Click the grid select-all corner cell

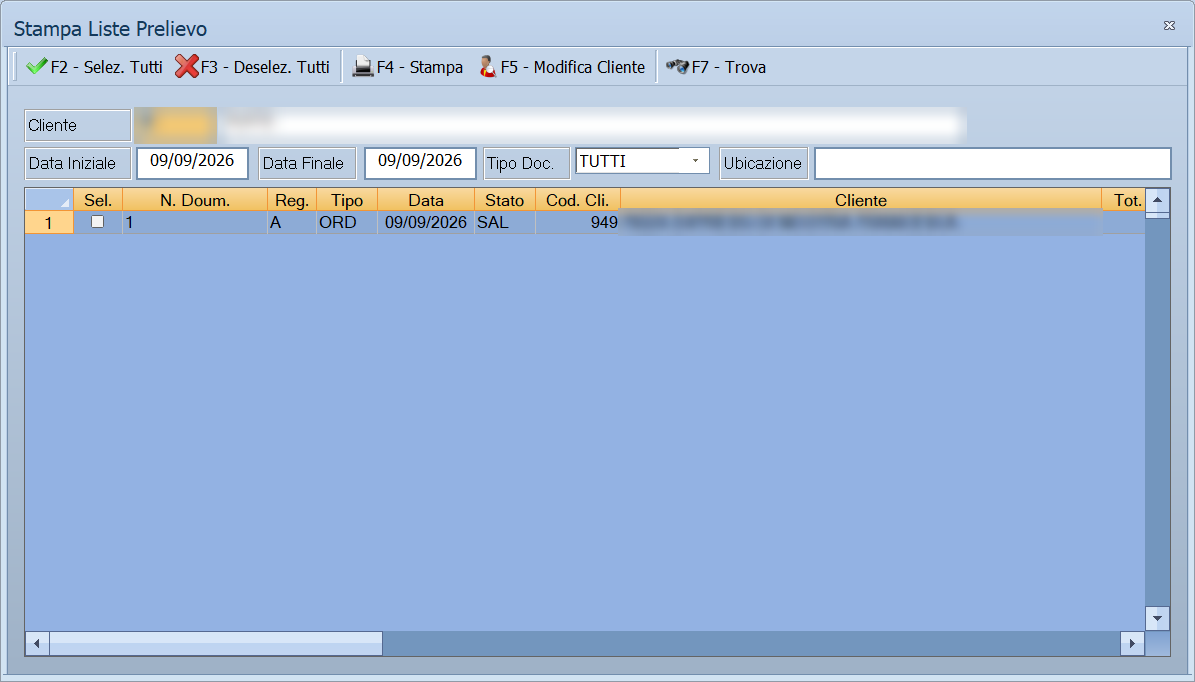point(49,200)
